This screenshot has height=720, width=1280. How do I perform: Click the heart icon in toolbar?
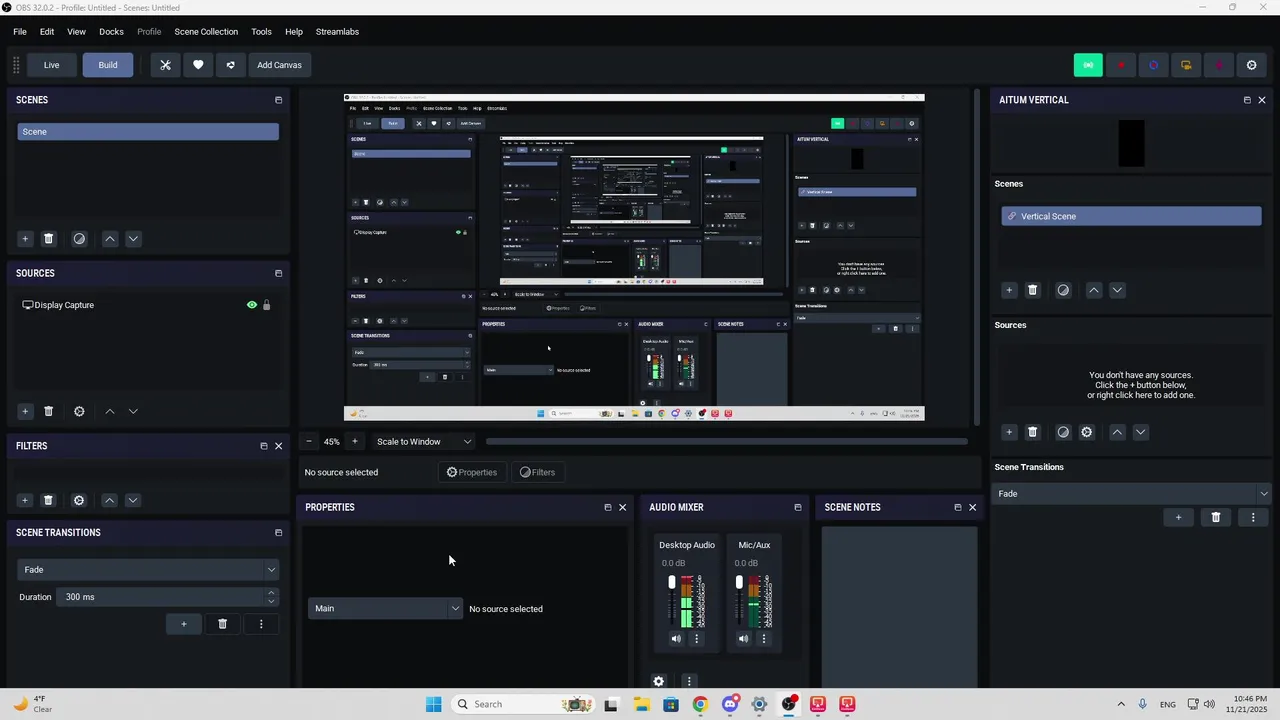(198, 65)
